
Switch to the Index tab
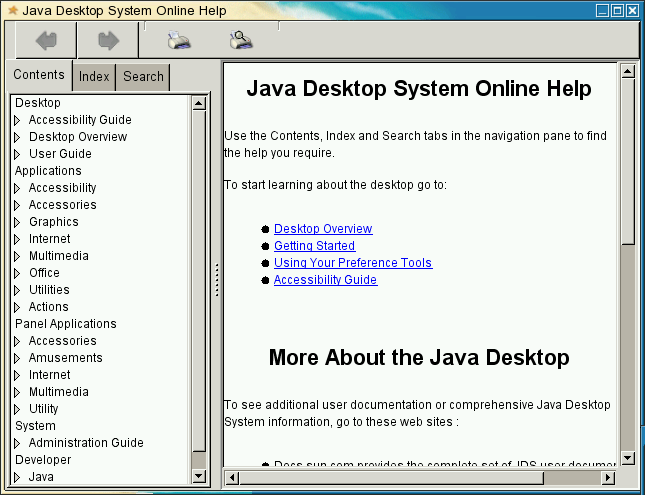coord(94,77)
